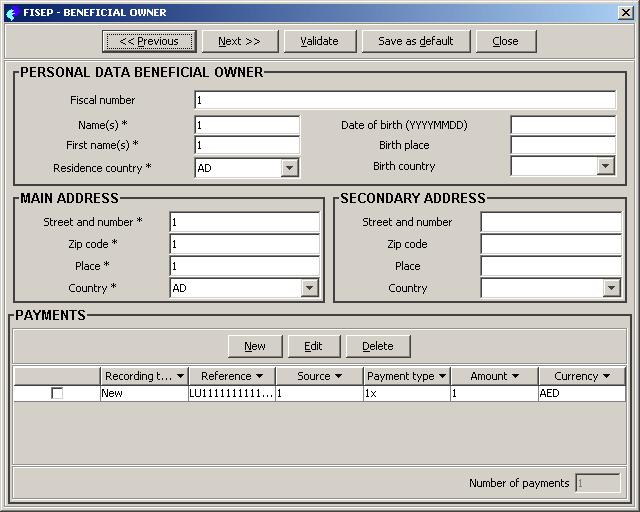The width and height of the screenshot is (640, 512).
Task: Open the main address Country dropdown
Action: (309, 288)
